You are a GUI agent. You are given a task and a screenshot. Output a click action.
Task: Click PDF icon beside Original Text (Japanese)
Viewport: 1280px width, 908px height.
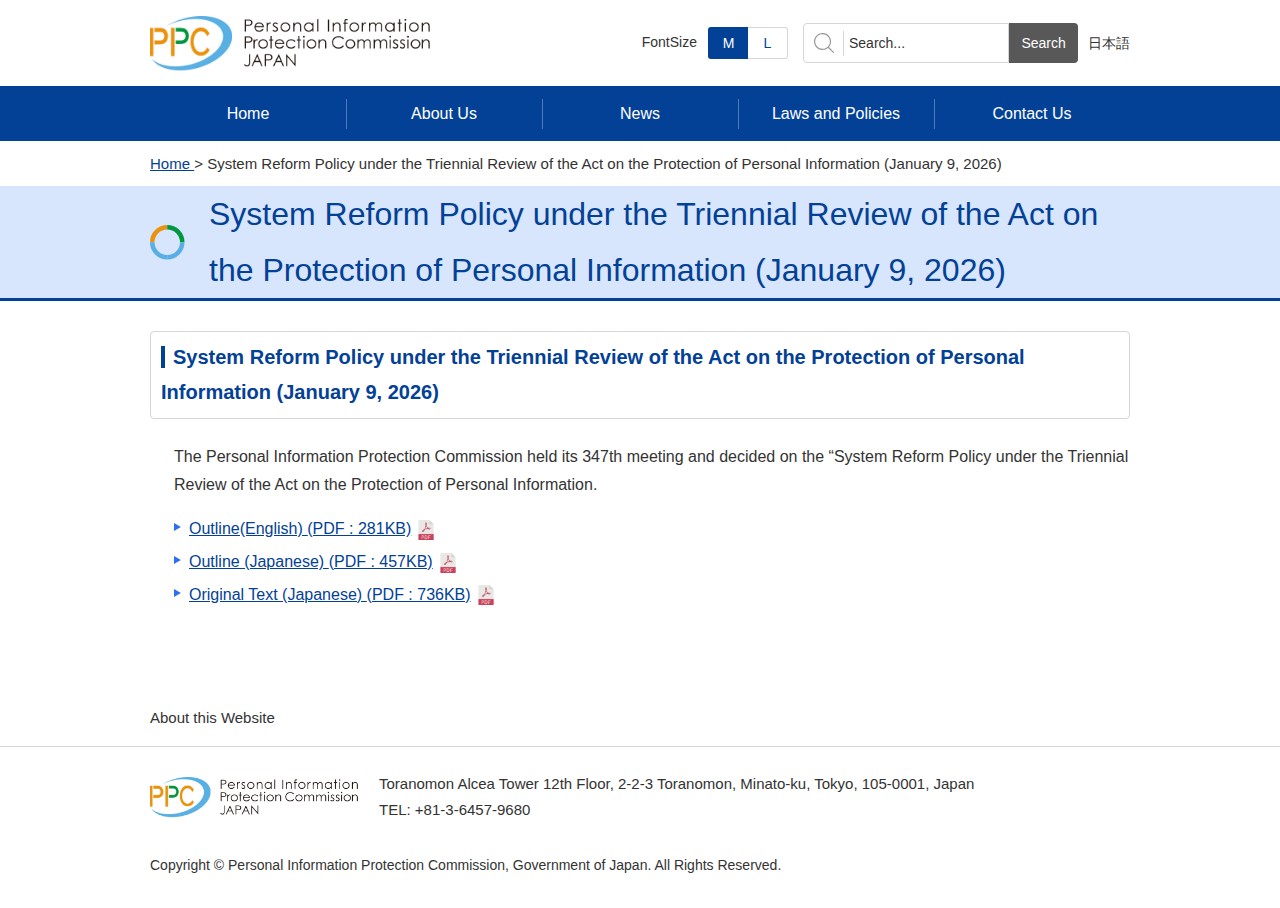(486, 596)
